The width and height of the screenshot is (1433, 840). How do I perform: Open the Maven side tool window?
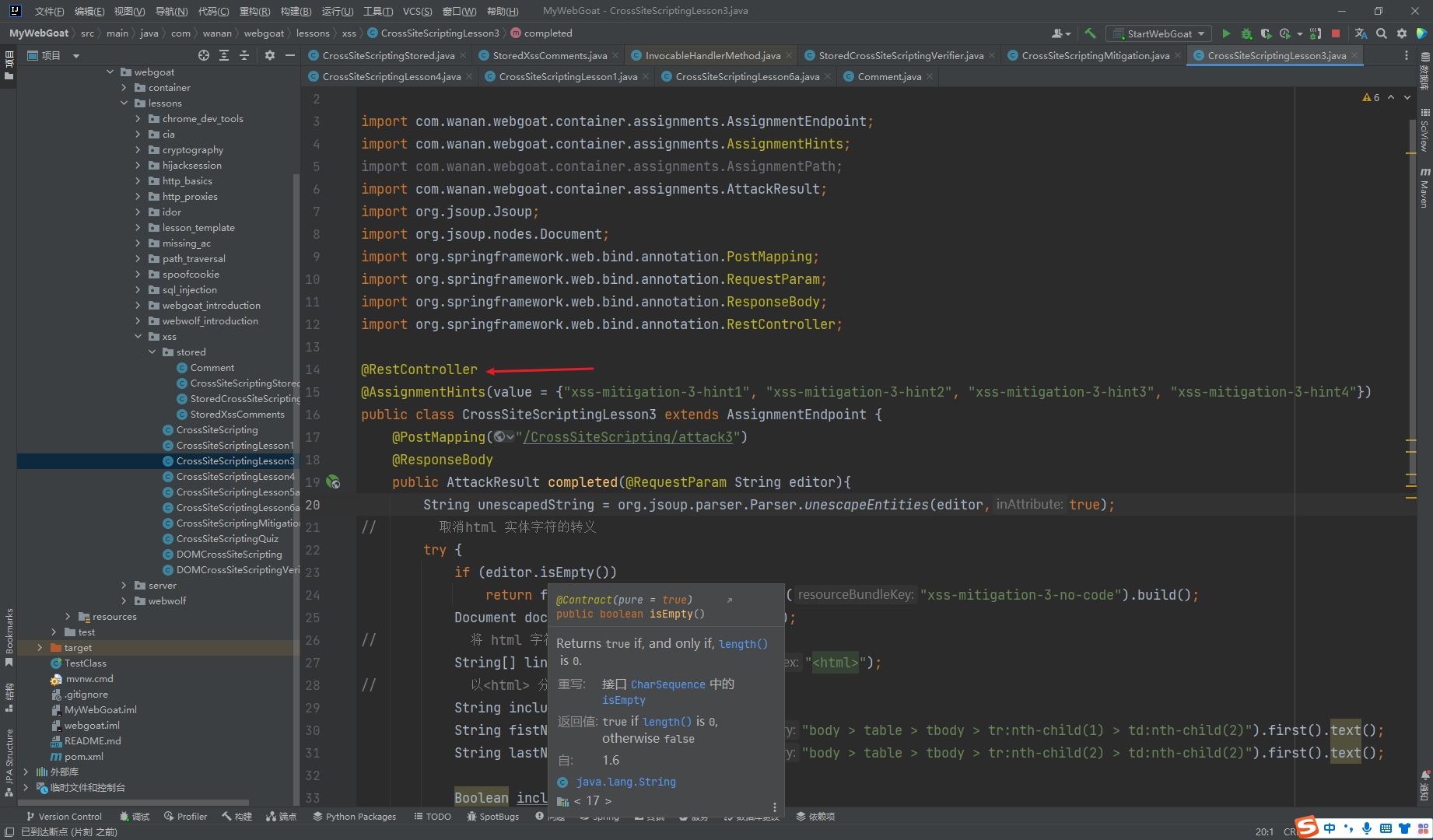[1425, 188]
